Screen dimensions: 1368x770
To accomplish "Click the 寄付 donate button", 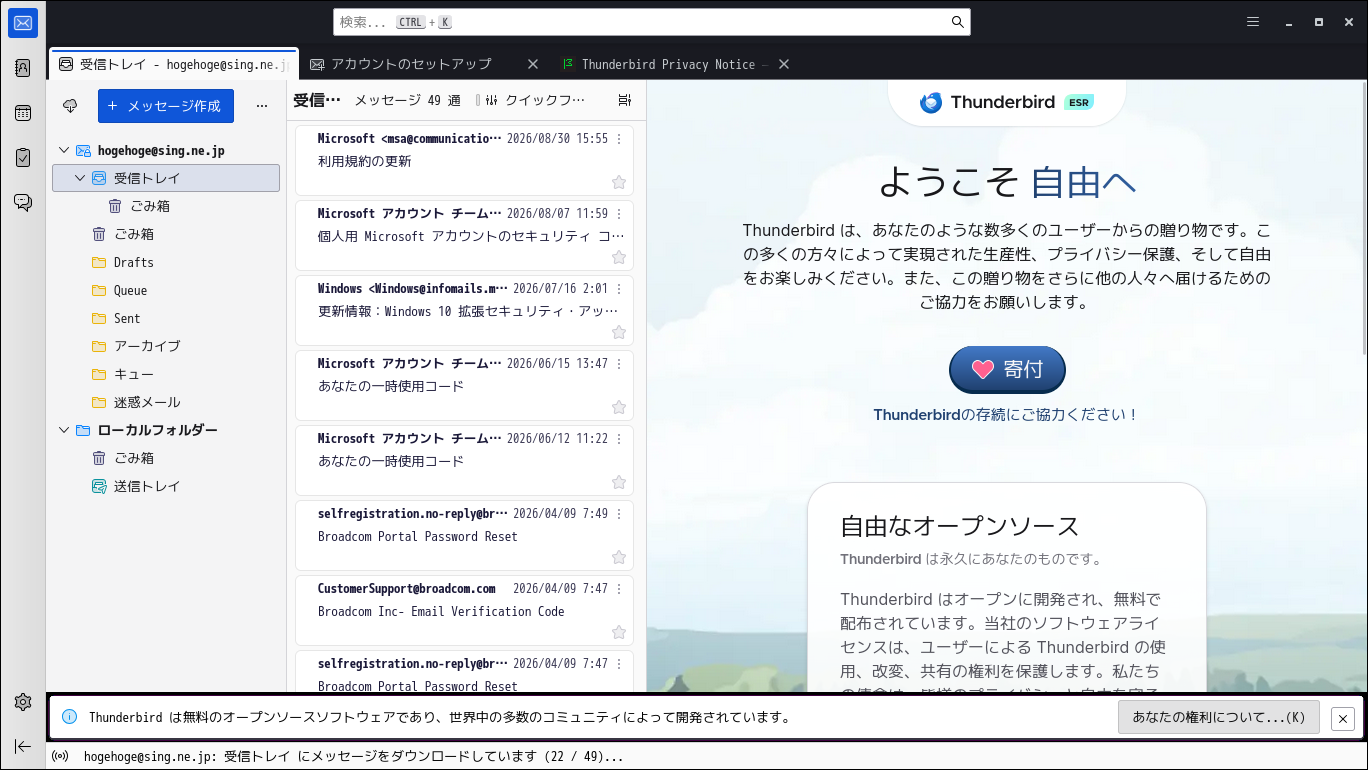I will pyautogui.click(x=1007, y=369).
